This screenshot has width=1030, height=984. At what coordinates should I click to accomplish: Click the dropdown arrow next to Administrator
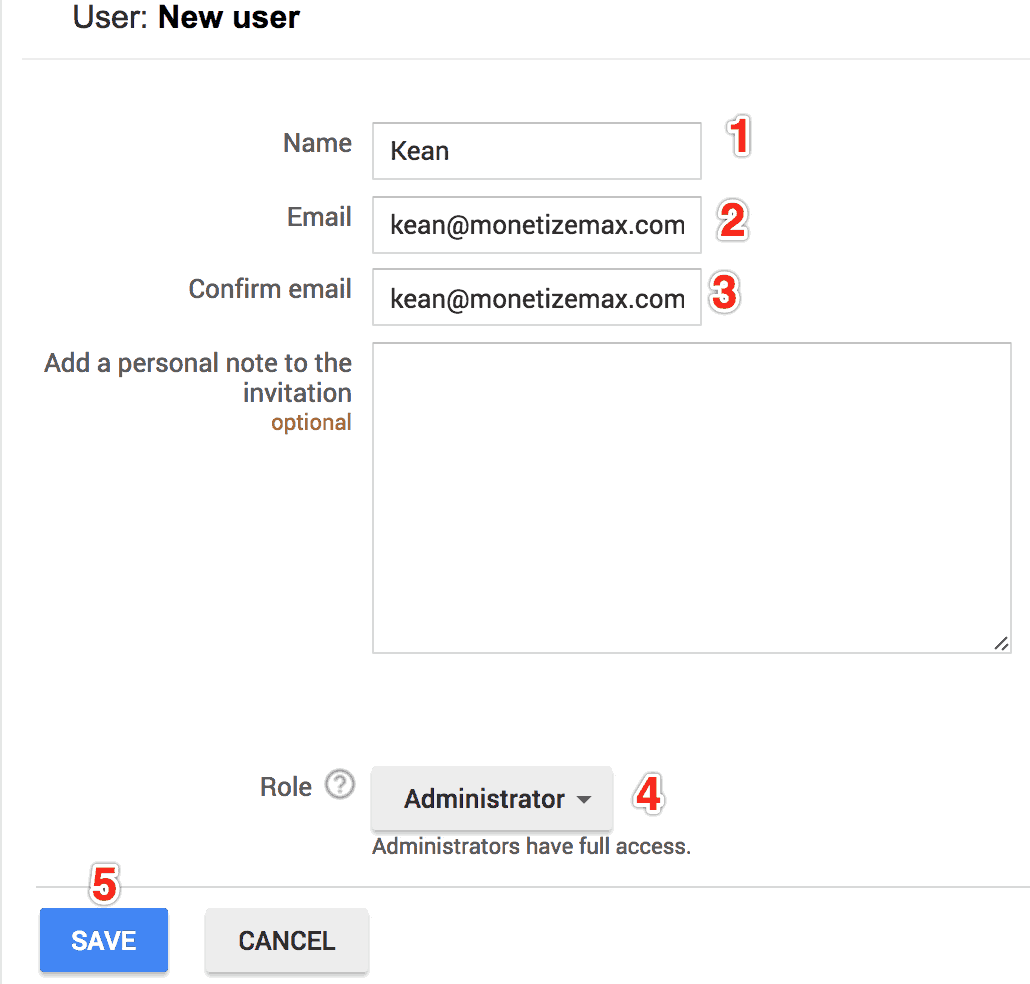584,799
